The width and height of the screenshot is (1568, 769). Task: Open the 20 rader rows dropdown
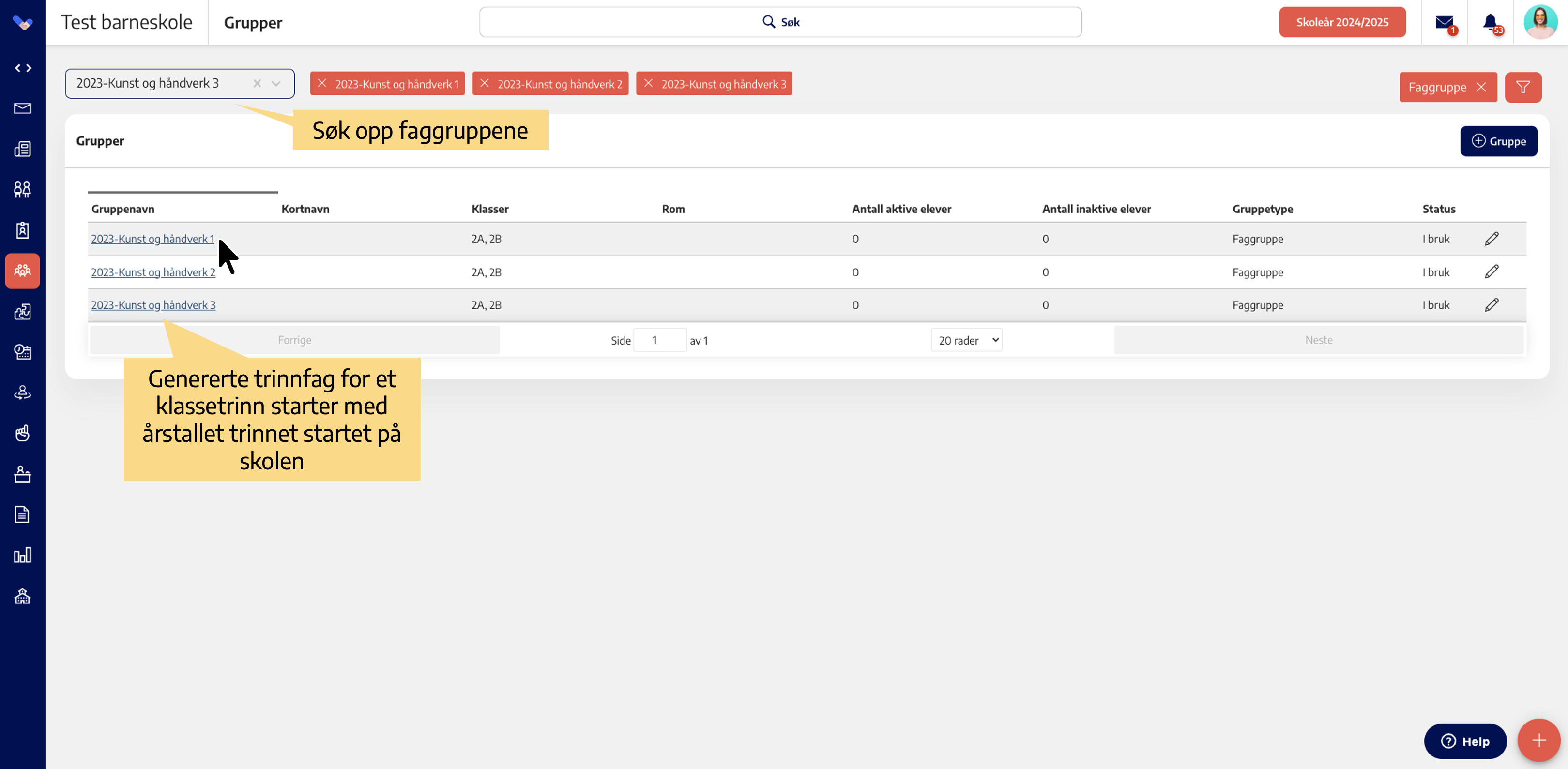(967, 340)
